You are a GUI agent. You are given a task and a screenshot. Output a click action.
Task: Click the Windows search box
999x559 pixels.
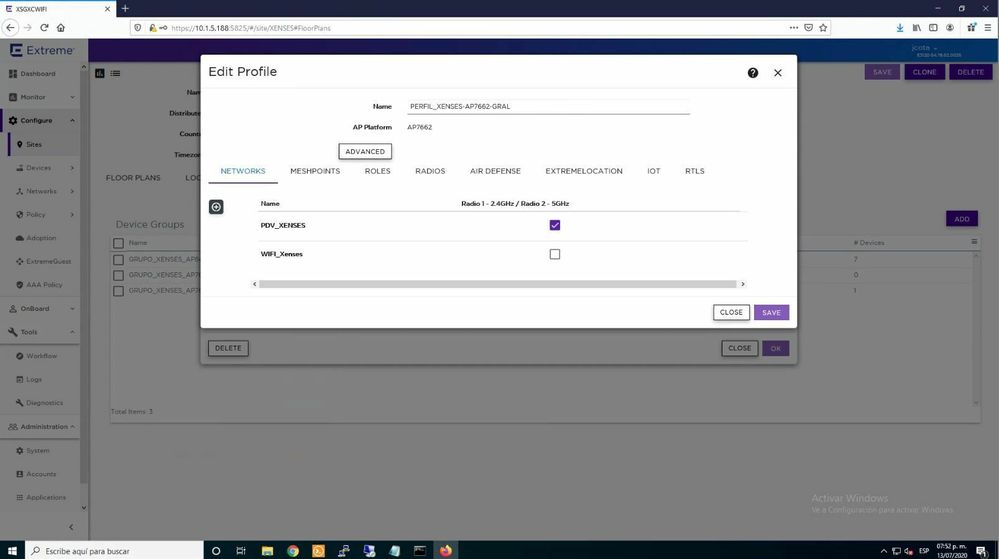[114, 551]
